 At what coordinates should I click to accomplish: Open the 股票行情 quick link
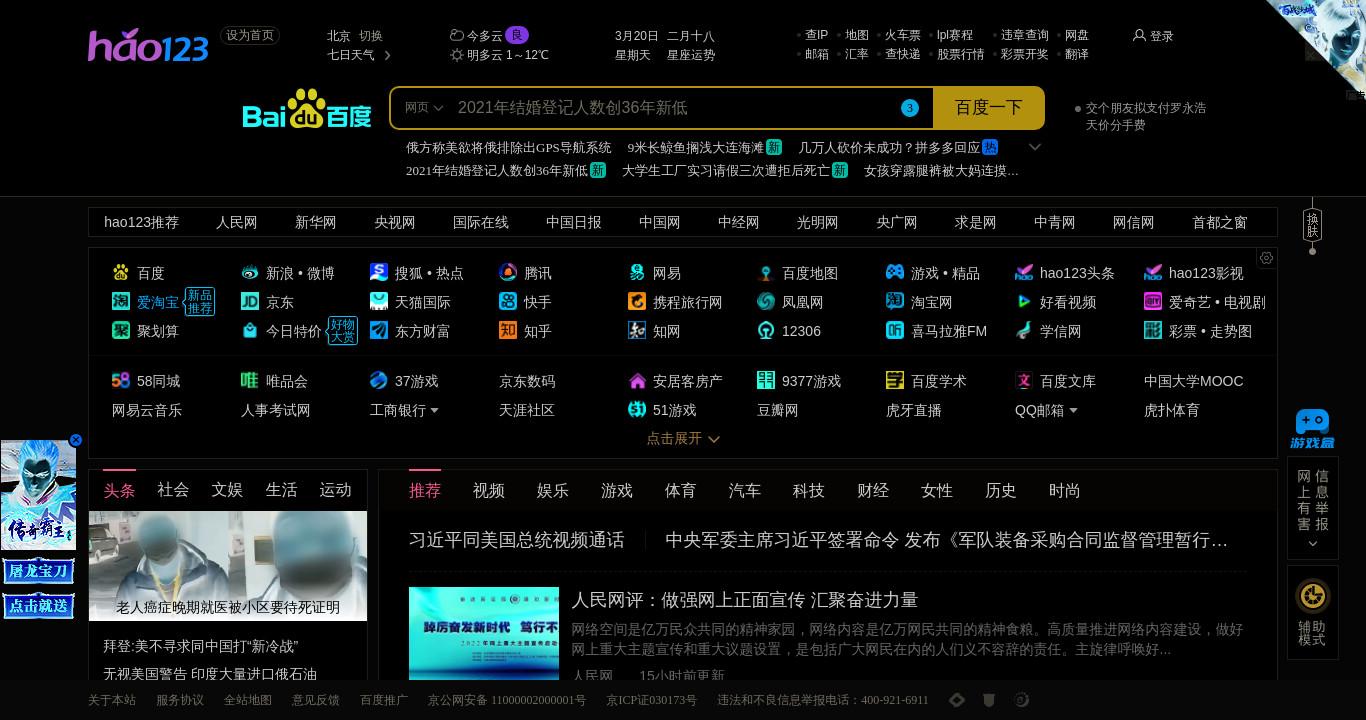click(x=960, y=54)
